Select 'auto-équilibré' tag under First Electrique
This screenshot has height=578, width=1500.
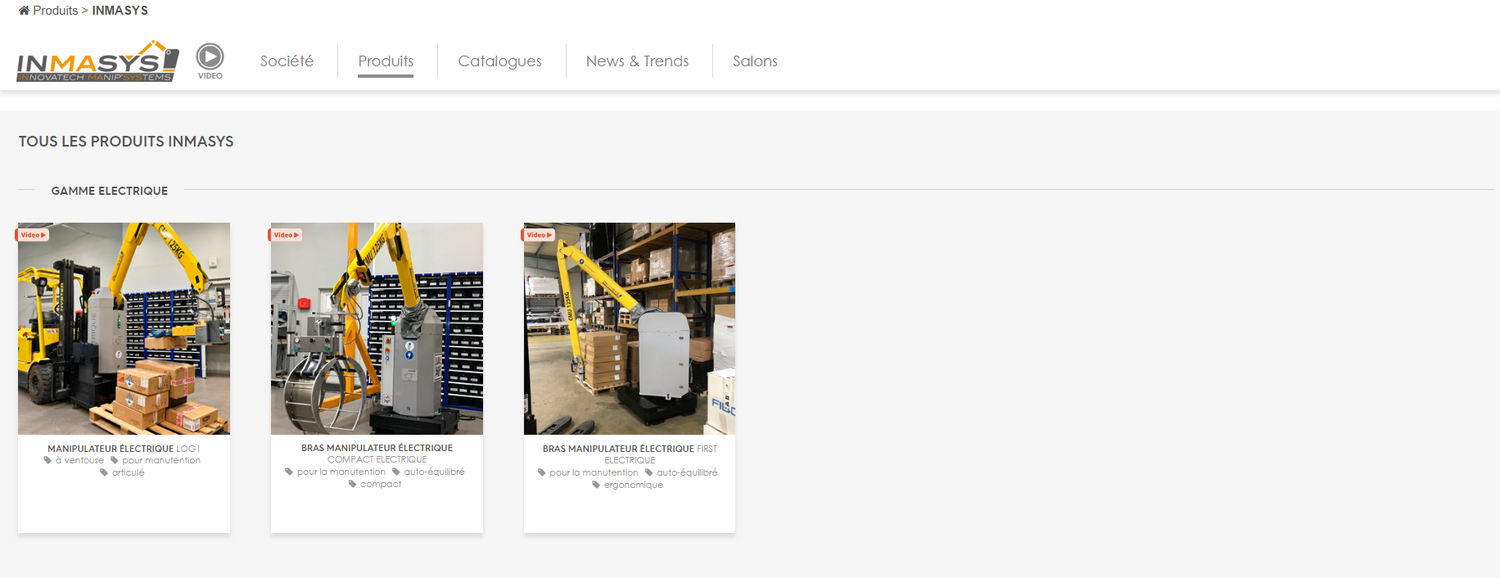click(x=682, y=473)
